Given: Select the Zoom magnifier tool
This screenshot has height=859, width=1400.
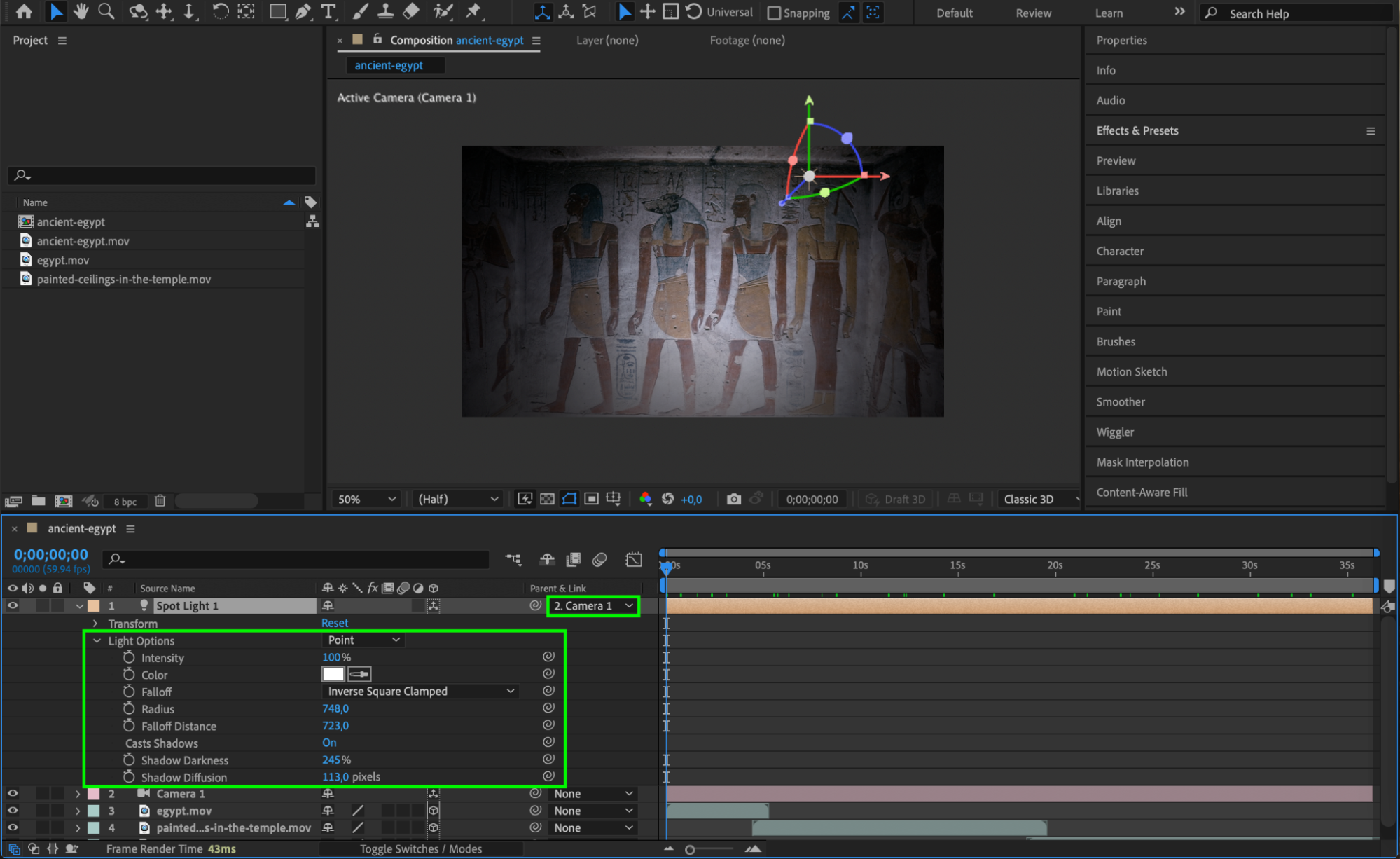Looking at the screenshot, I should (x=106, y=11).
